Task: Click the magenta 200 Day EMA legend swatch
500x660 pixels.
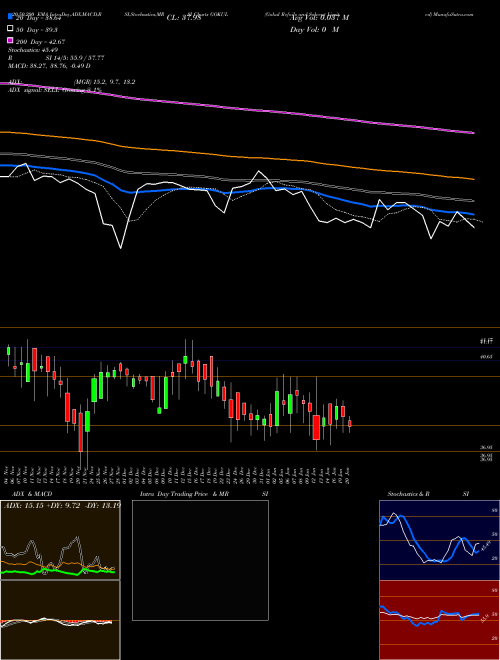Action: point(10,40)
